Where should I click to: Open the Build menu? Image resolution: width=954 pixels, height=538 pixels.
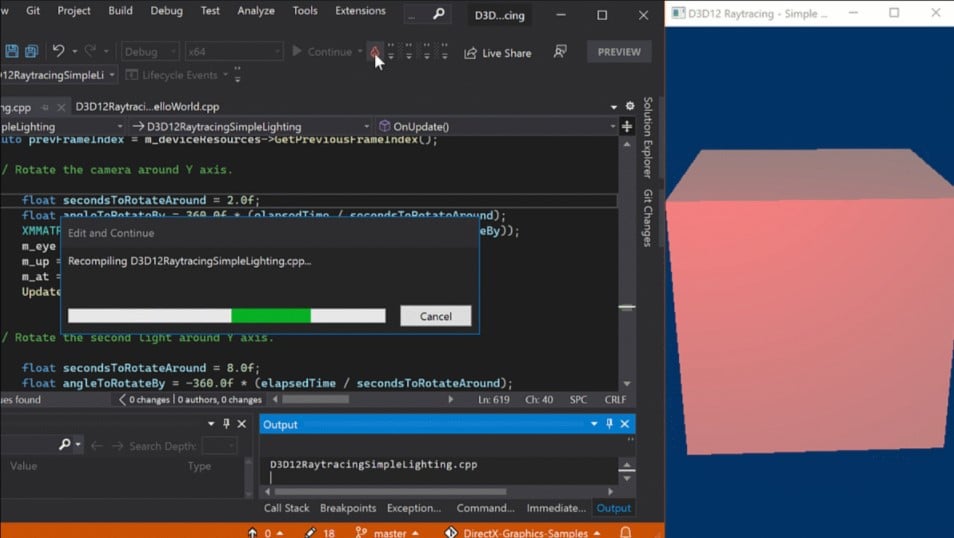coord(120,10)
